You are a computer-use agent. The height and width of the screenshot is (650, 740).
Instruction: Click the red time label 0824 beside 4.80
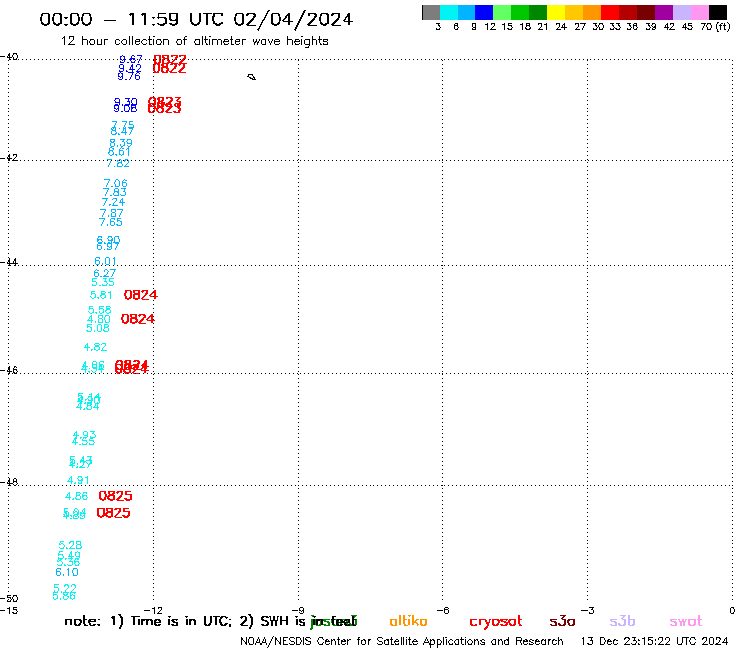point(138,319)
